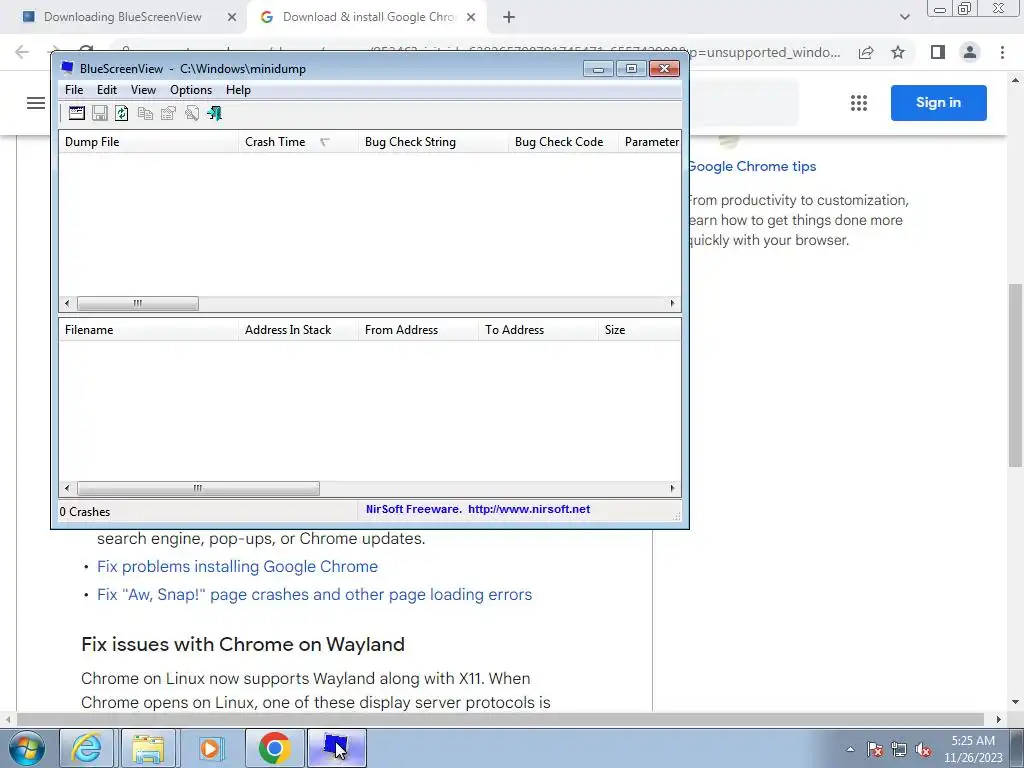Click upper pane scroll left arrow
Screen dimensions: 1024x768
pyautogui.click(x=67, y=304)
